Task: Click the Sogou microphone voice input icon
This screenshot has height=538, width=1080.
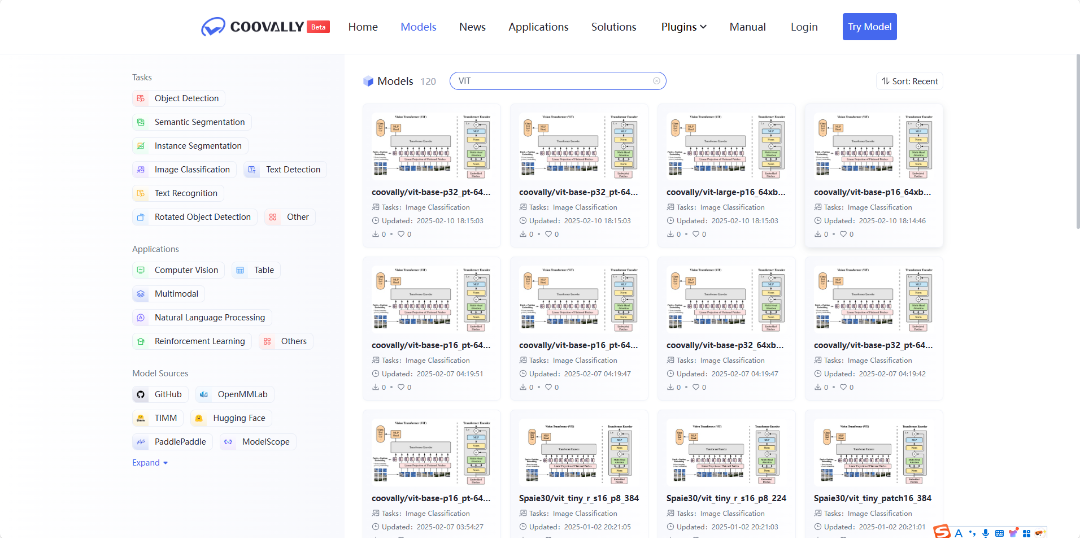Action: tap(986, 532)
